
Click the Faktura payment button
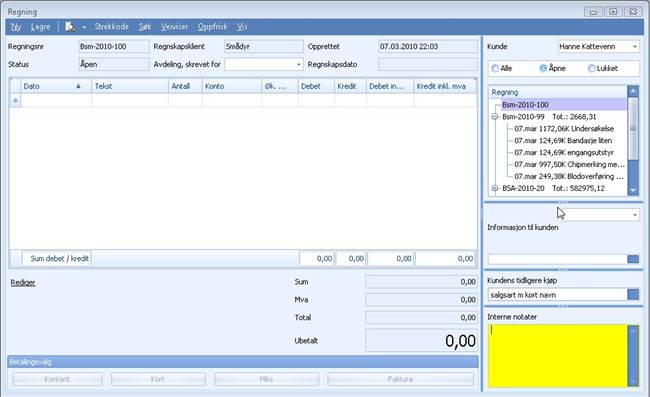click(400, 379)
